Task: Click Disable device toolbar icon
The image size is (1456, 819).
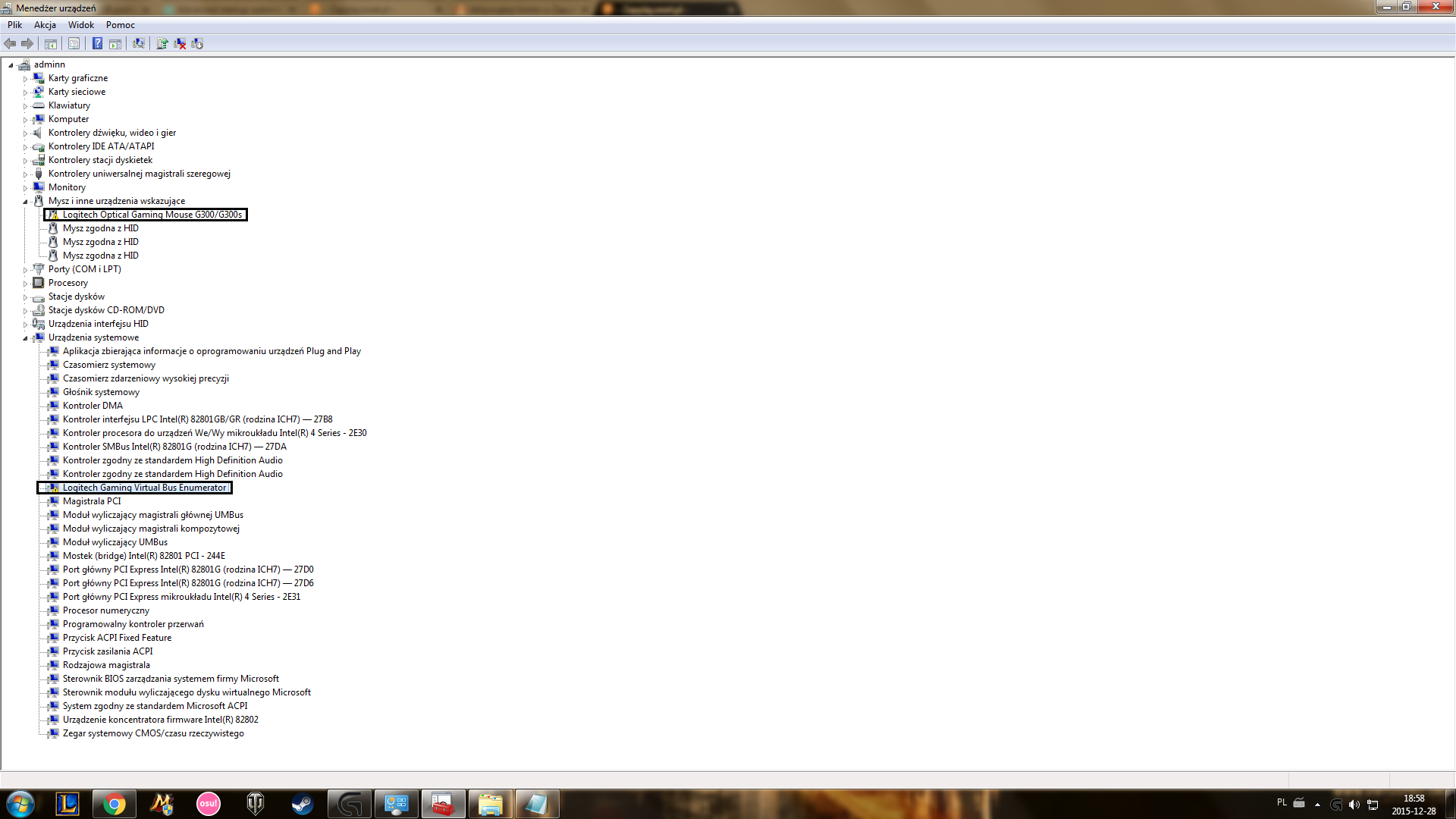Action: click(x=197, y=43)
